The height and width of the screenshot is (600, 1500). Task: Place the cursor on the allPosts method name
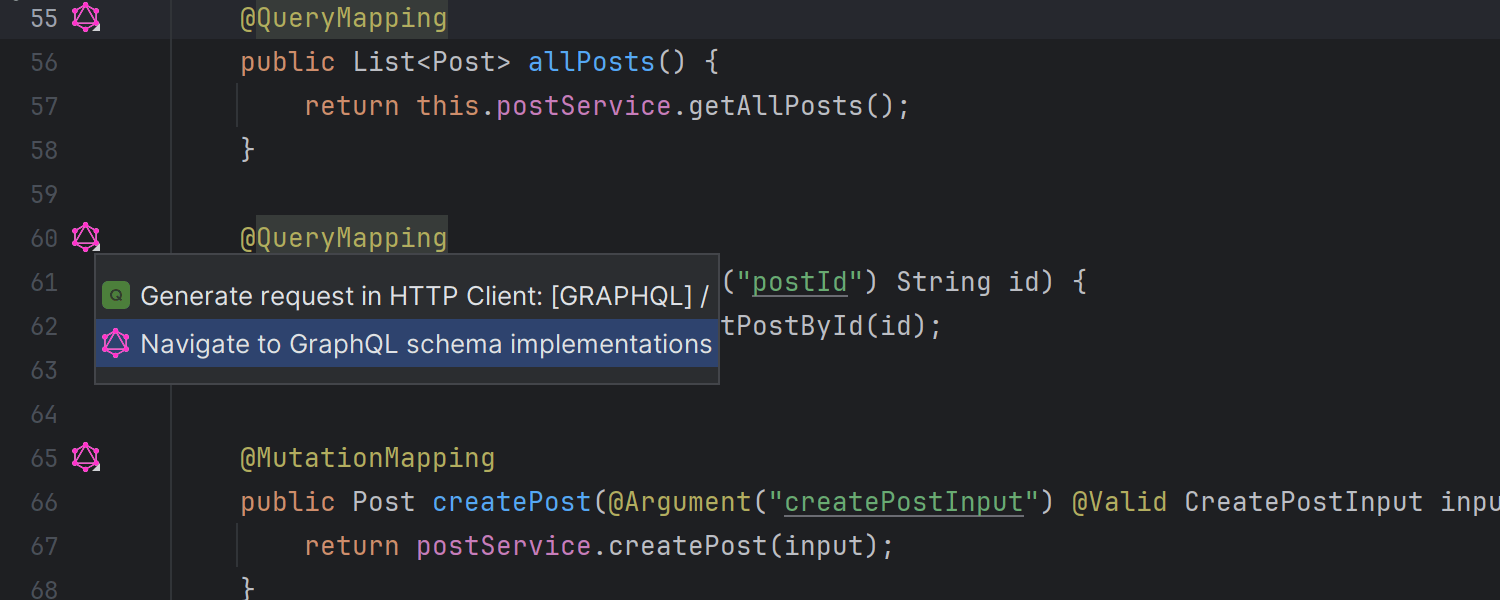click(x=592, y=62)
